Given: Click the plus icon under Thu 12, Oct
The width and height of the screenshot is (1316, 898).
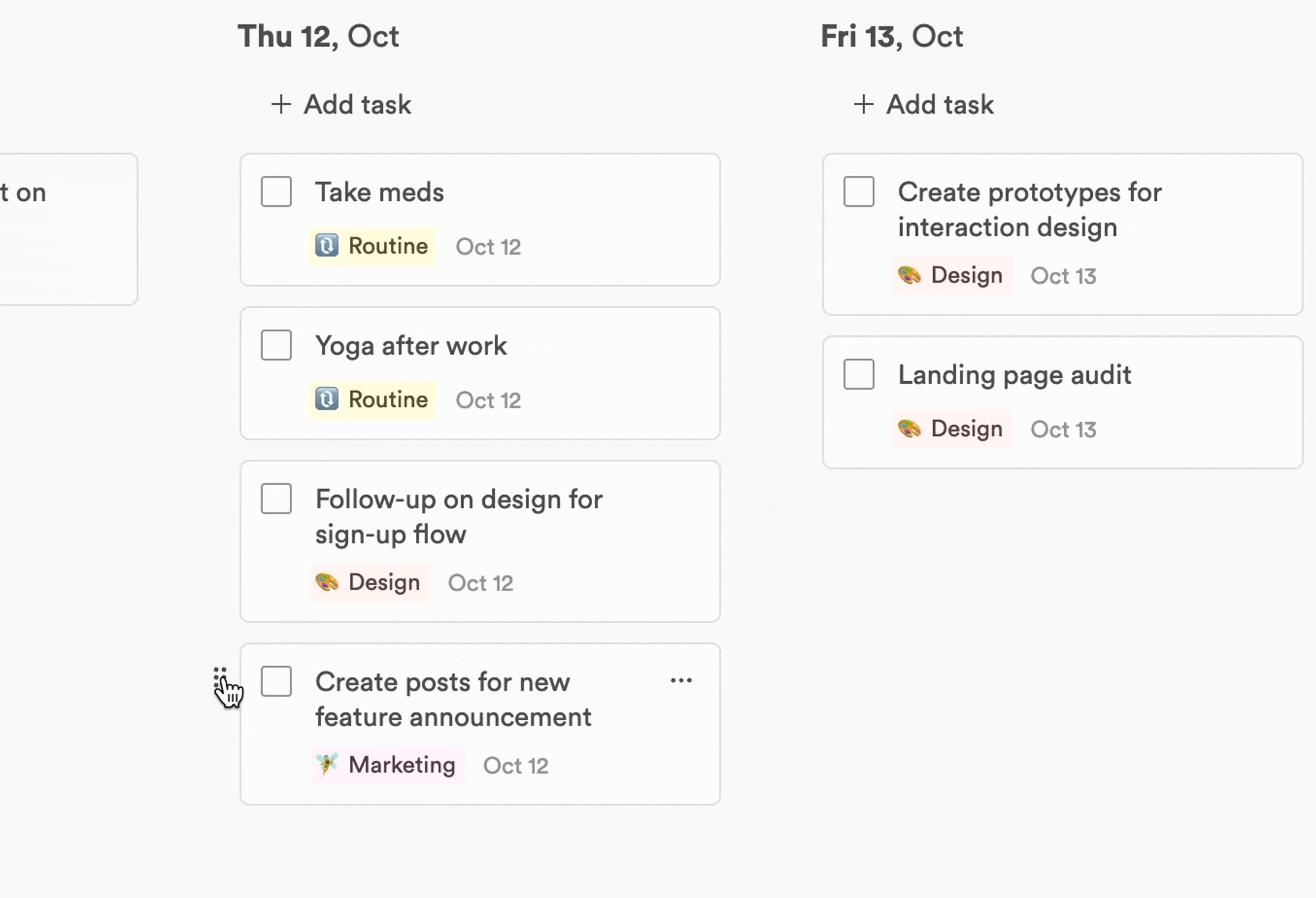Looking at the screenshot, I should pyautogui.click(x=281, y=104).
